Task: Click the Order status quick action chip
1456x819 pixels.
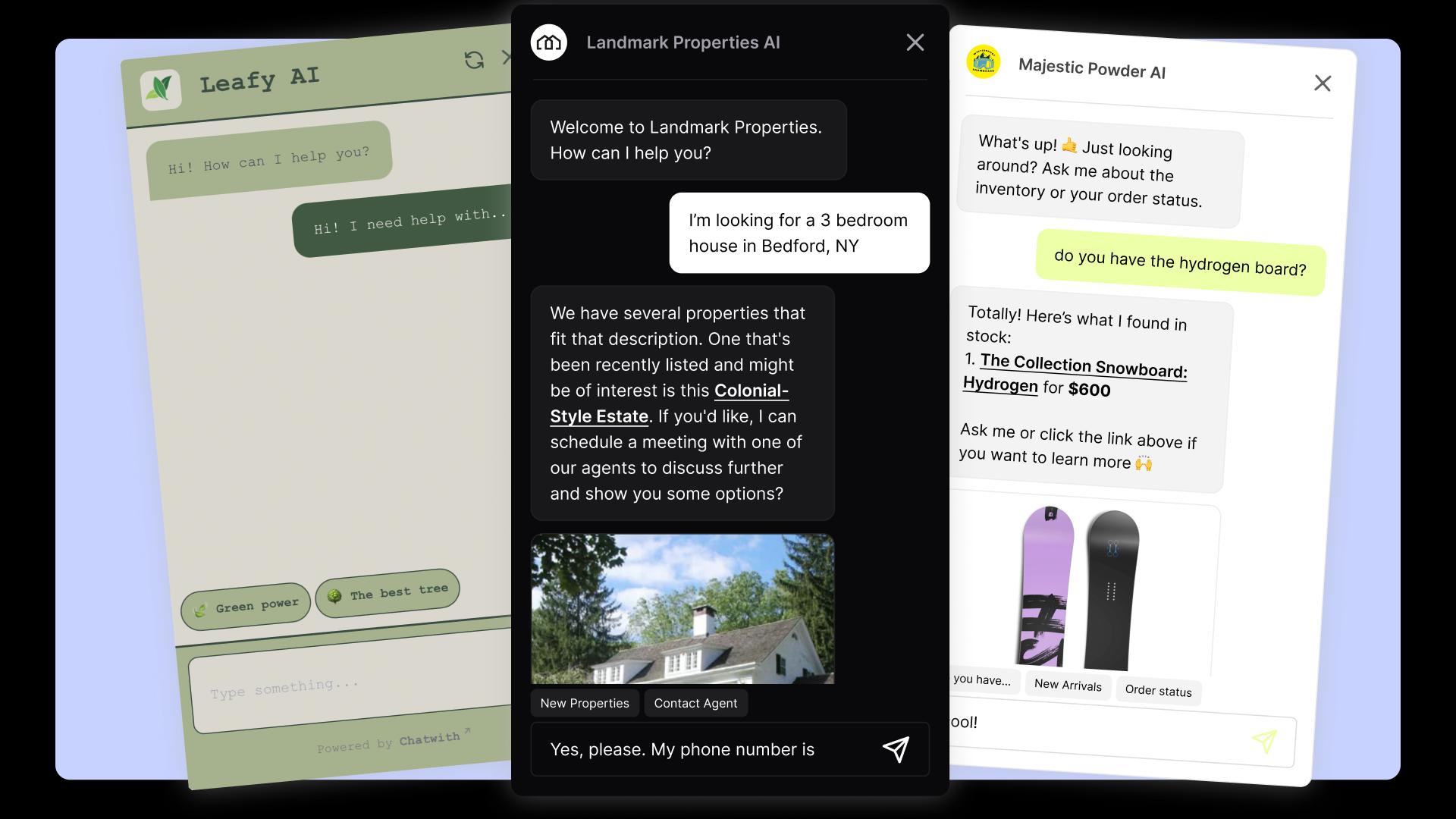Action: (1158, 690)
